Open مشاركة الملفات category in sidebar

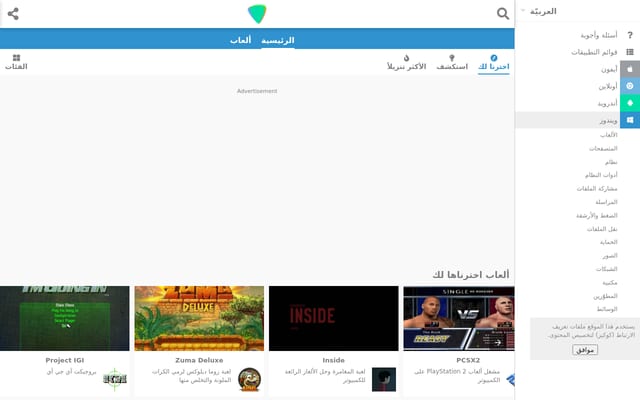597,189
